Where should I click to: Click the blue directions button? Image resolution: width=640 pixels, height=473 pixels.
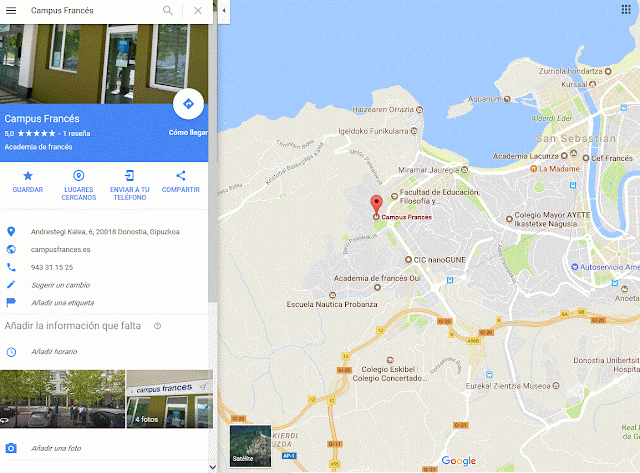coord(188,104)
